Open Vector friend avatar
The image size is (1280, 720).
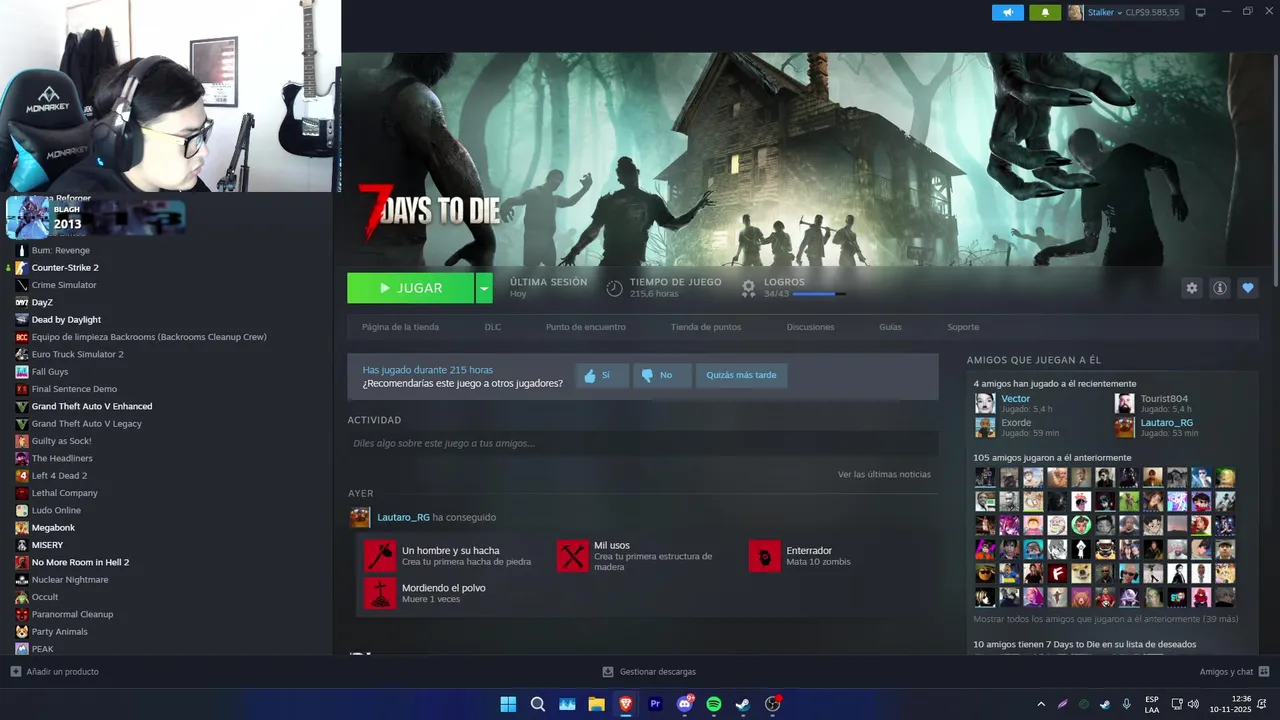click(x=985, y=403)
